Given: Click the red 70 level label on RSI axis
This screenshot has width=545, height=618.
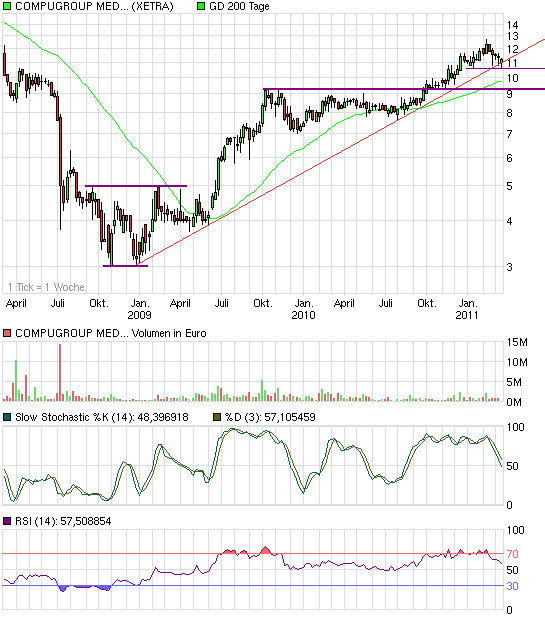Looking at the screenshot, I should [x=512, y=554].
